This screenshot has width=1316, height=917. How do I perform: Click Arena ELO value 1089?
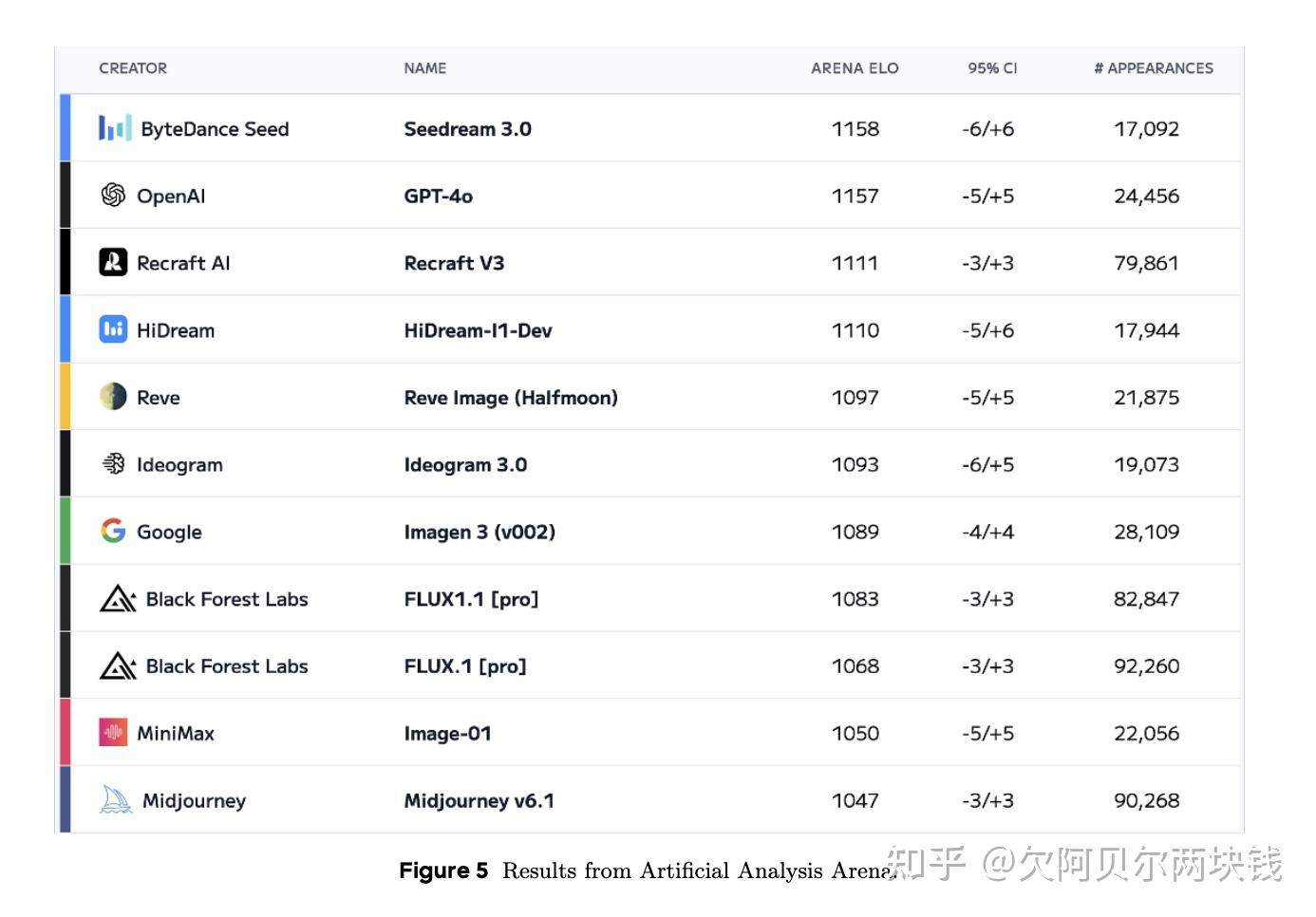[x=855, y=533]
